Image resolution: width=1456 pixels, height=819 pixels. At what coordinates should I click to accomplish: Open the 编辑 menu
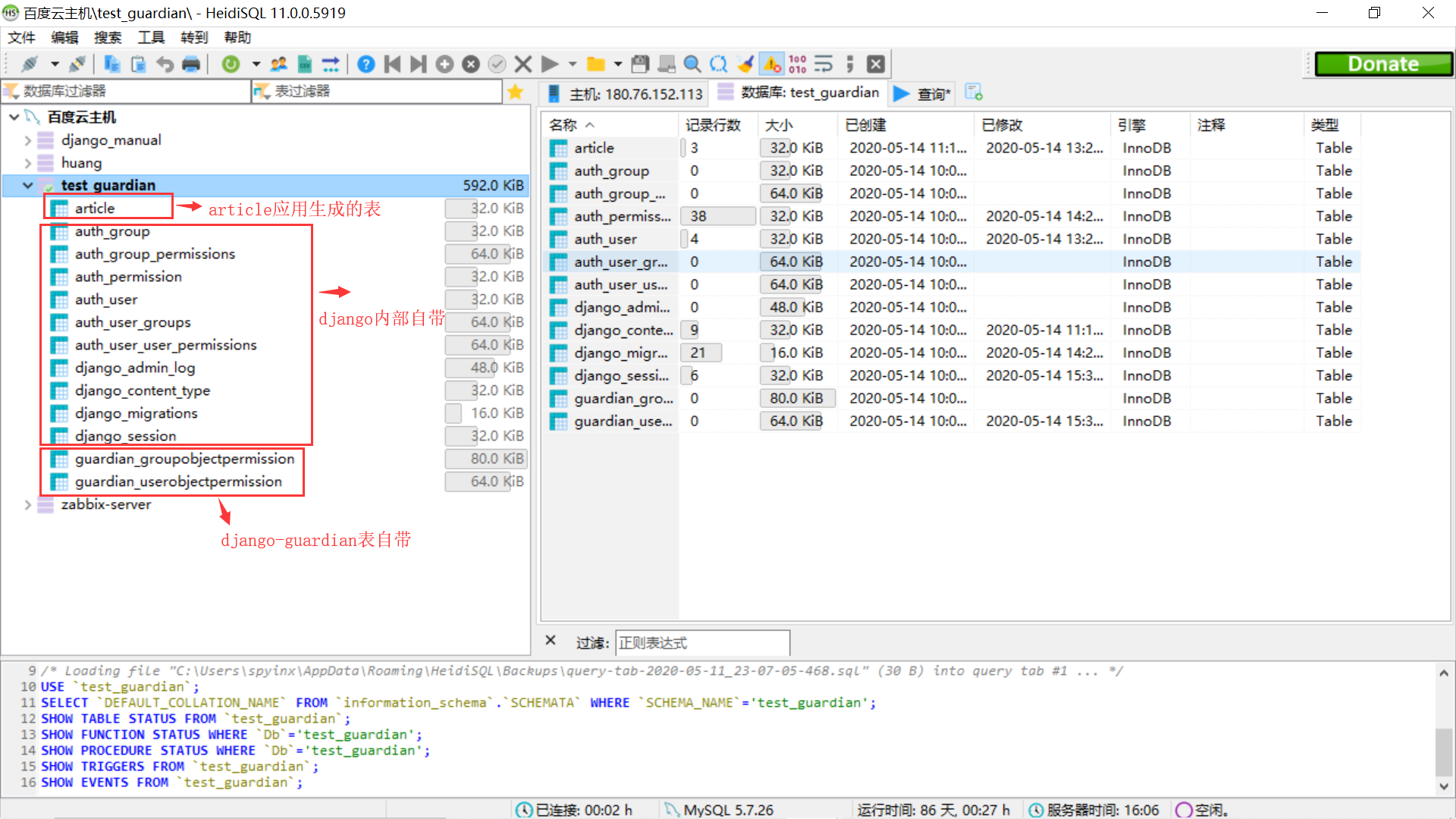pyautogui.click(x=64, y=37)
